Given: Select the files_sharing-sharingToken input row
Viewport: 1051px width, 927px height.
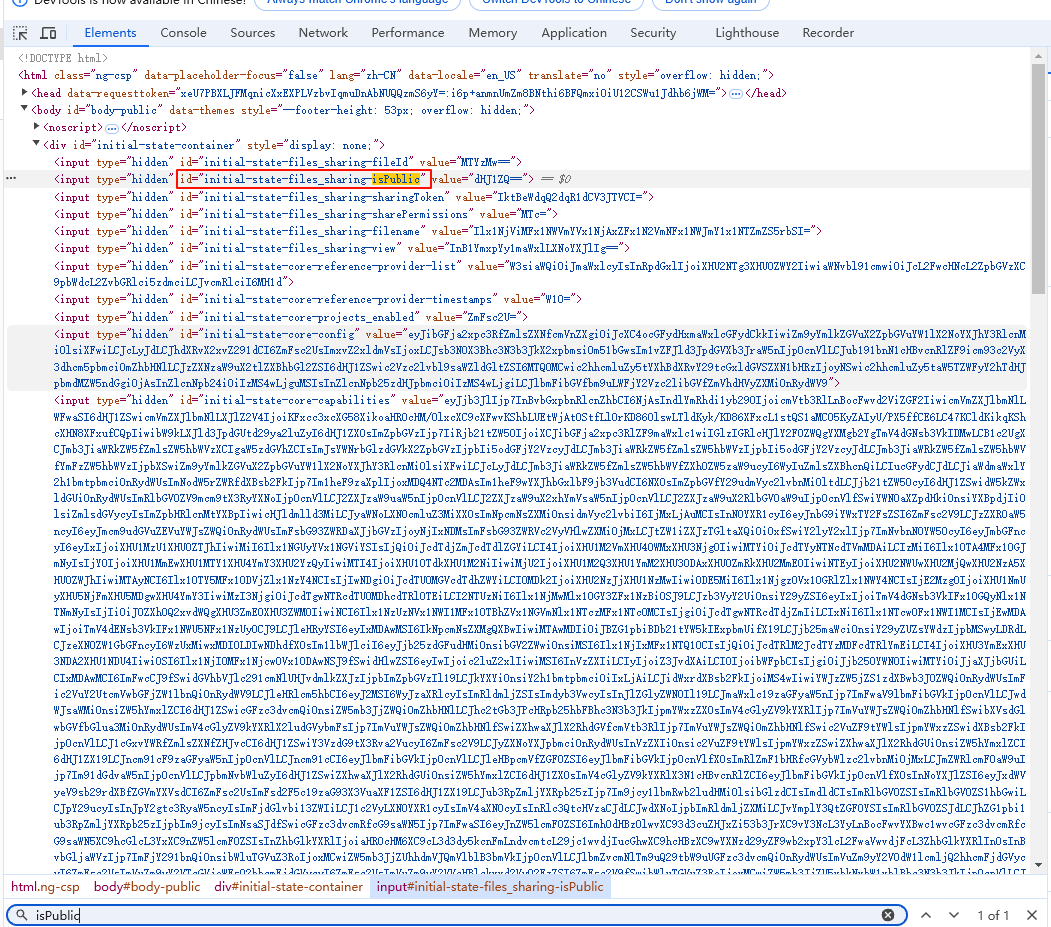Looking at the screenshot, I should [354, 197].
